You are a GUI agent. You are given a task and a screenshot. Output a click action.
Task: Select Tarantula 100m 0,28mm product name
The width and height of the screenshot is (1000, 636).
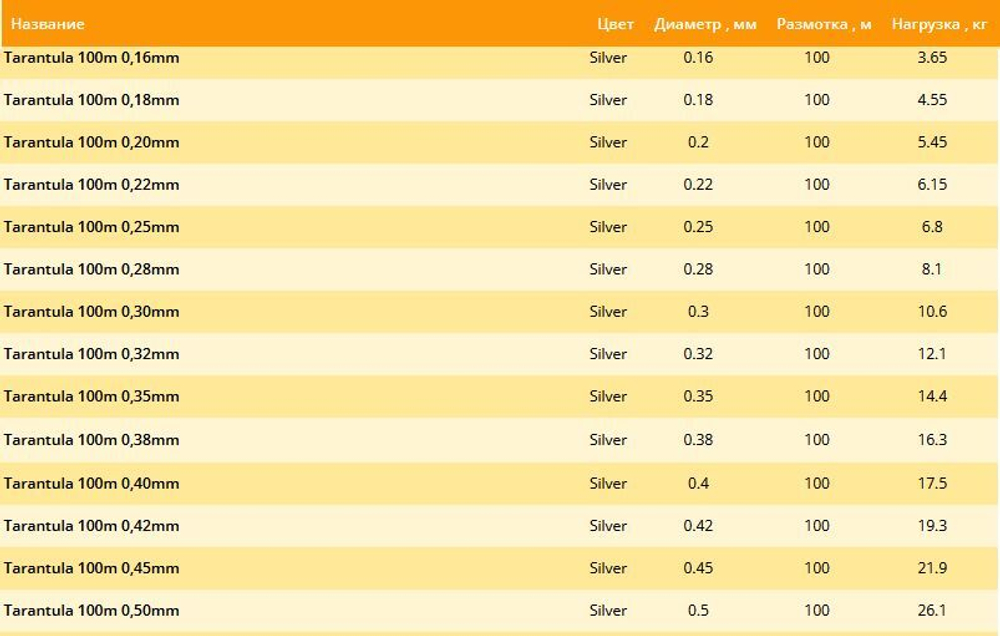(91, 269)
